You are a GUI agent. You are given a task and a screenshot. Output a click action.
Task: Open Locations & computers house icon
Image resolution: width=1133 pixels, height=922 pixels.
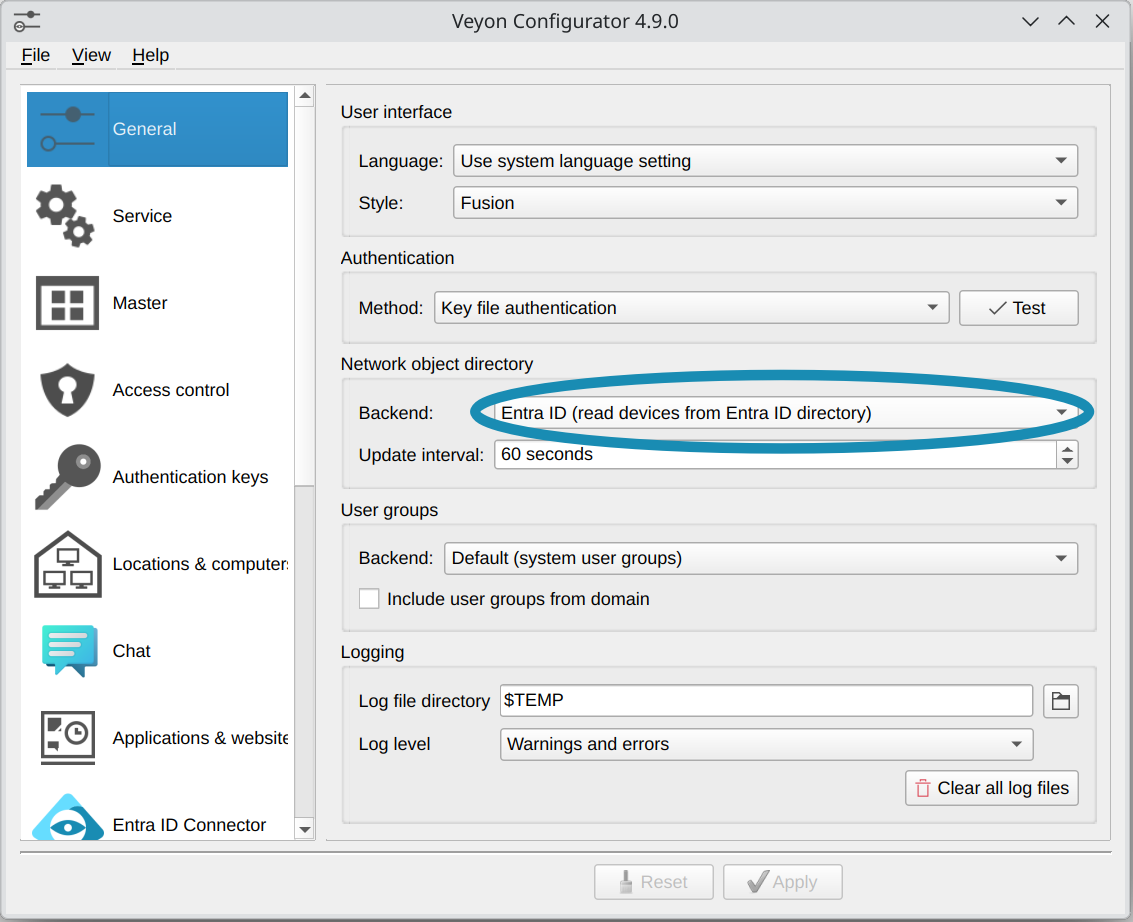[x=67, y=564]
